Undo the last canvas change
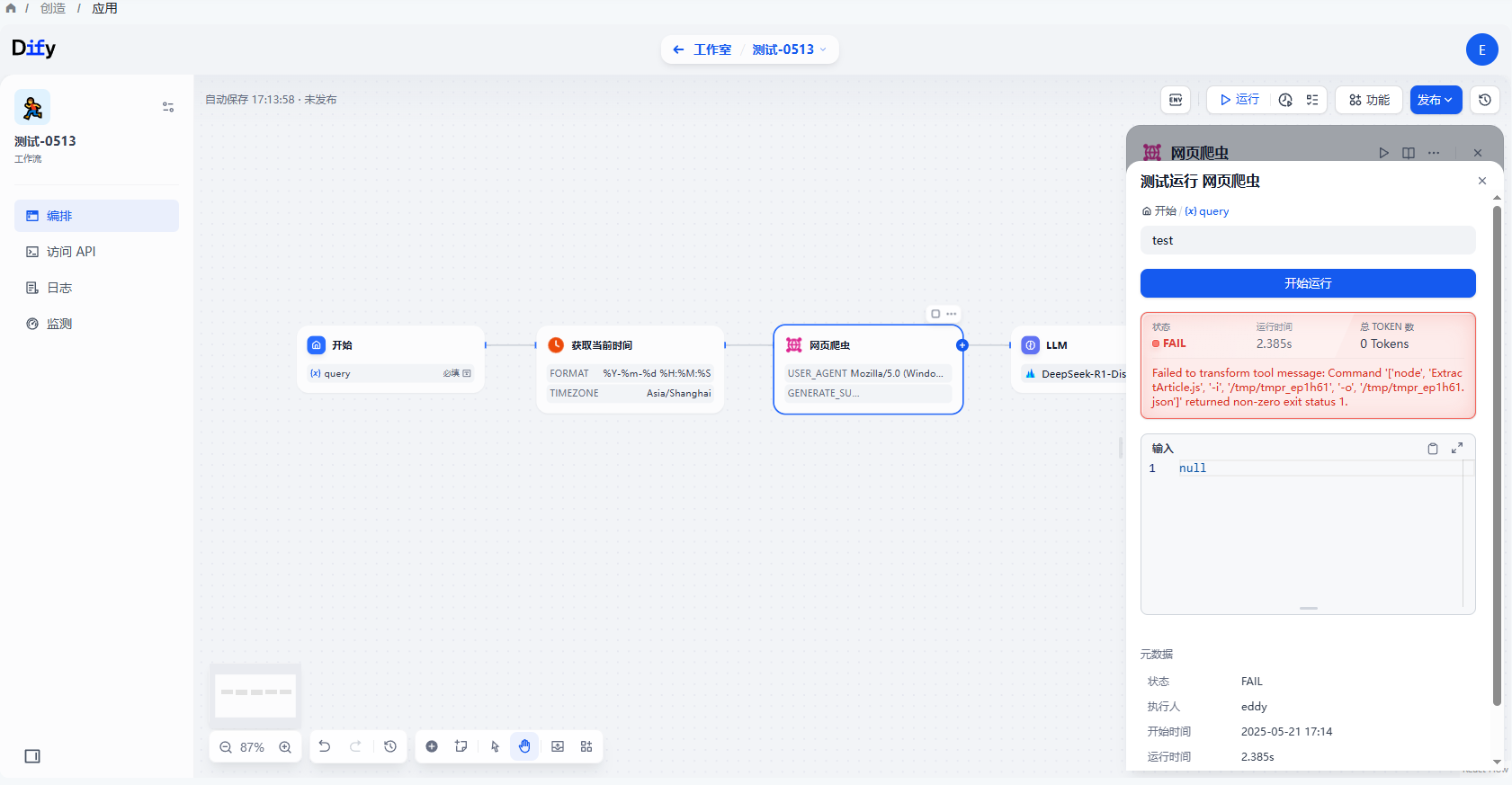Image resolution: width=1512 pixels, height=785 pixels. click(x=325, y=746)
